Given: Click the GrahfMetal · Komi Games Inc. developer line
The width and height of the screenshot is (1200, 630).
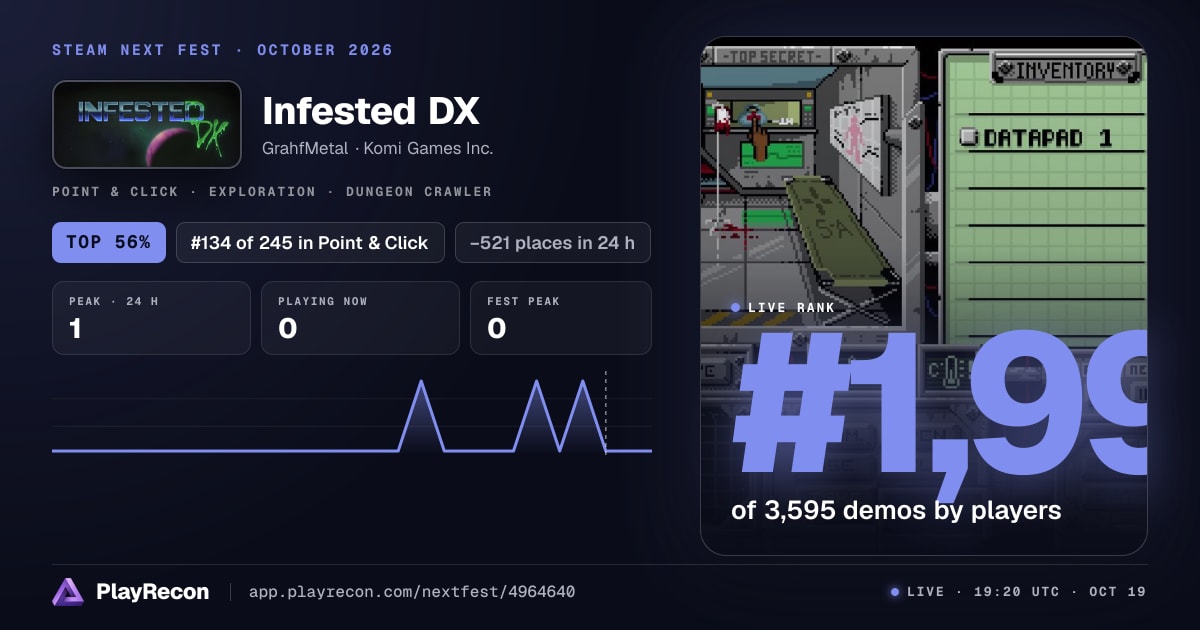Looking at the screenshot, I should point(378,148).
